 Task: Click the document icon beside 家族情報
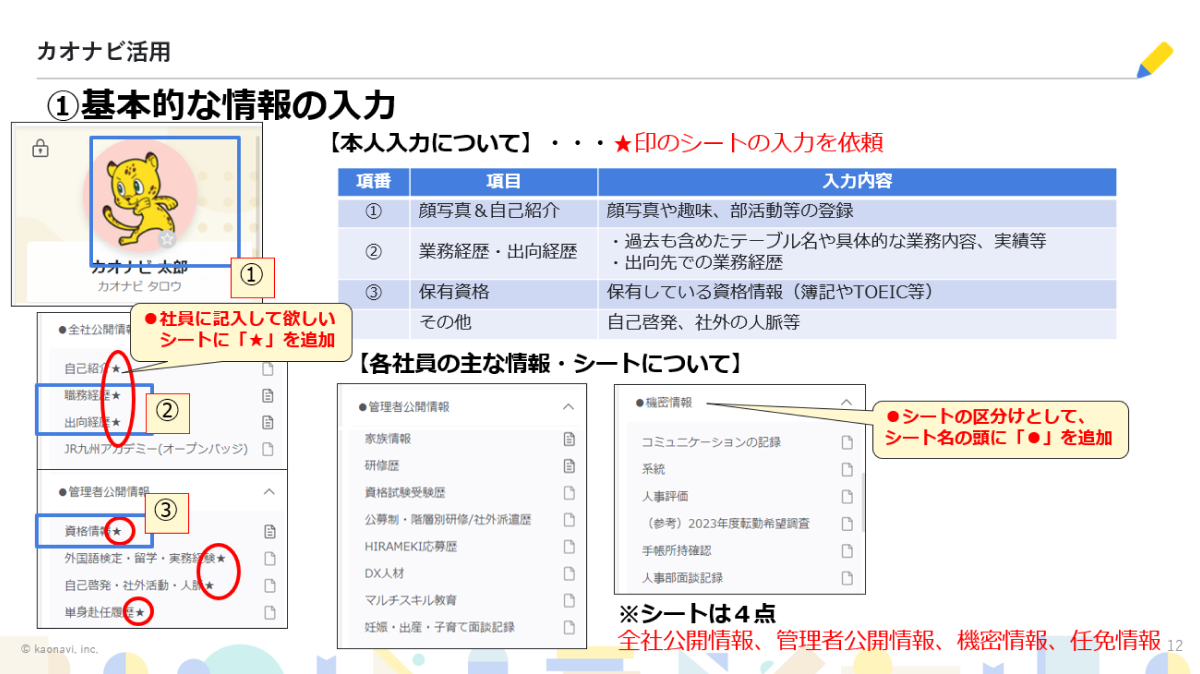click(x=569, y=438)
